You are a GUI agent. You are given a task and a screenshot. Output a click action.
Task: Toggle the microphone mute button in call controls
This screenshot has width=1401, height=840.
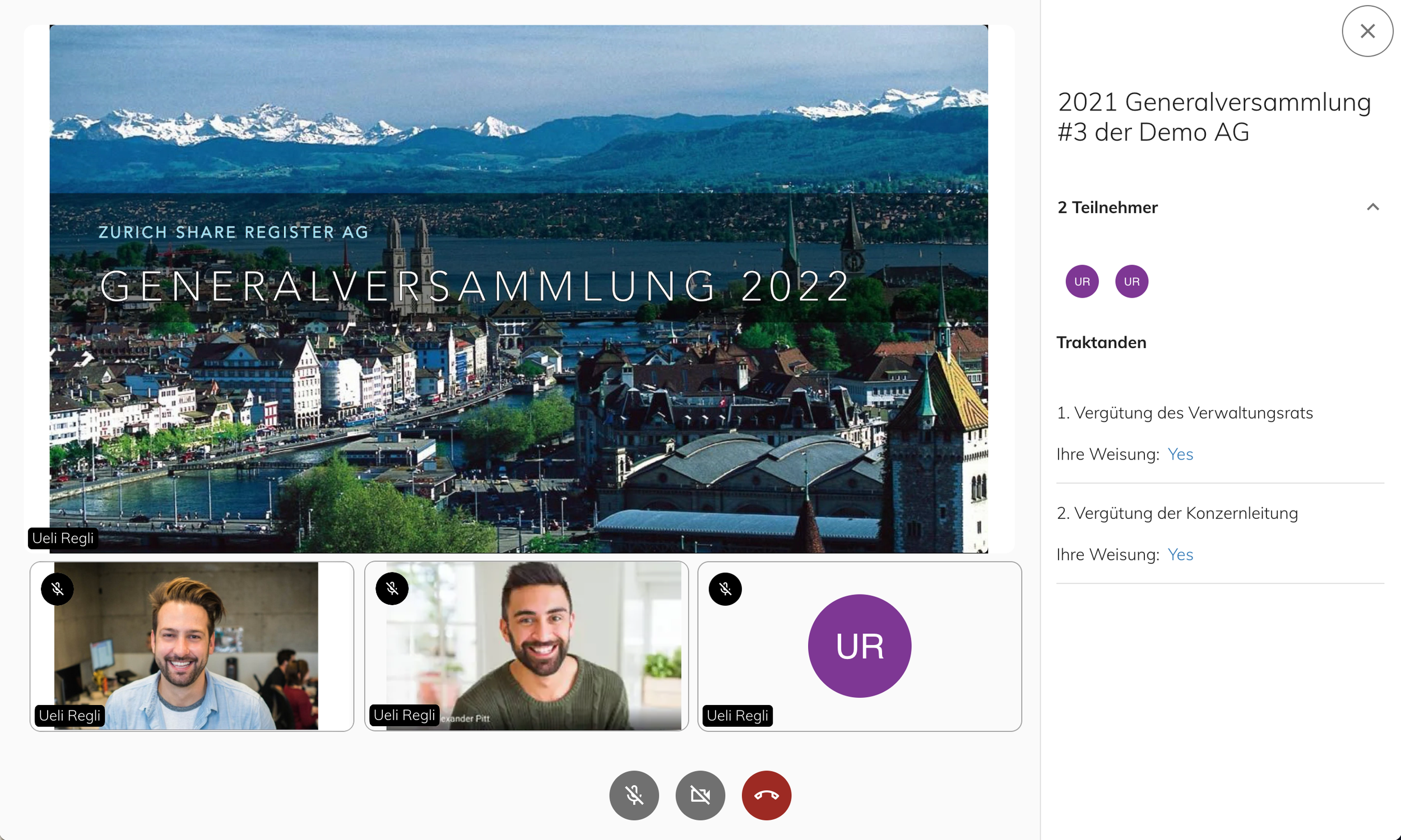point(634,795)
